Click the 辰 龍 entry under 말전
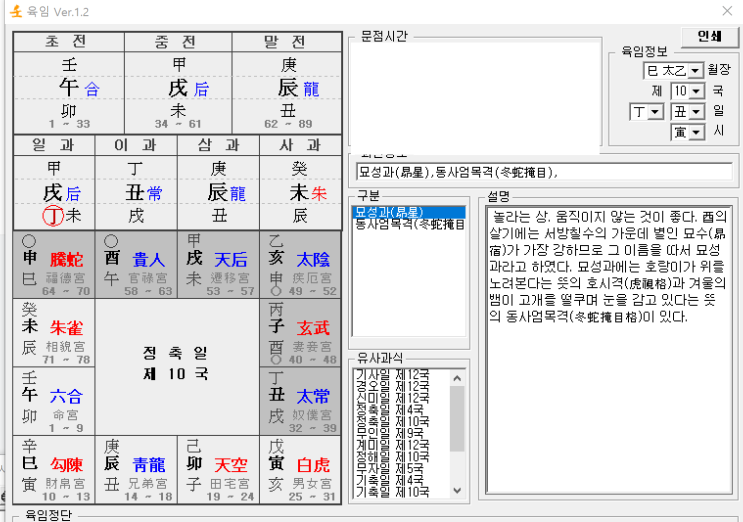 tap(299, 88)
